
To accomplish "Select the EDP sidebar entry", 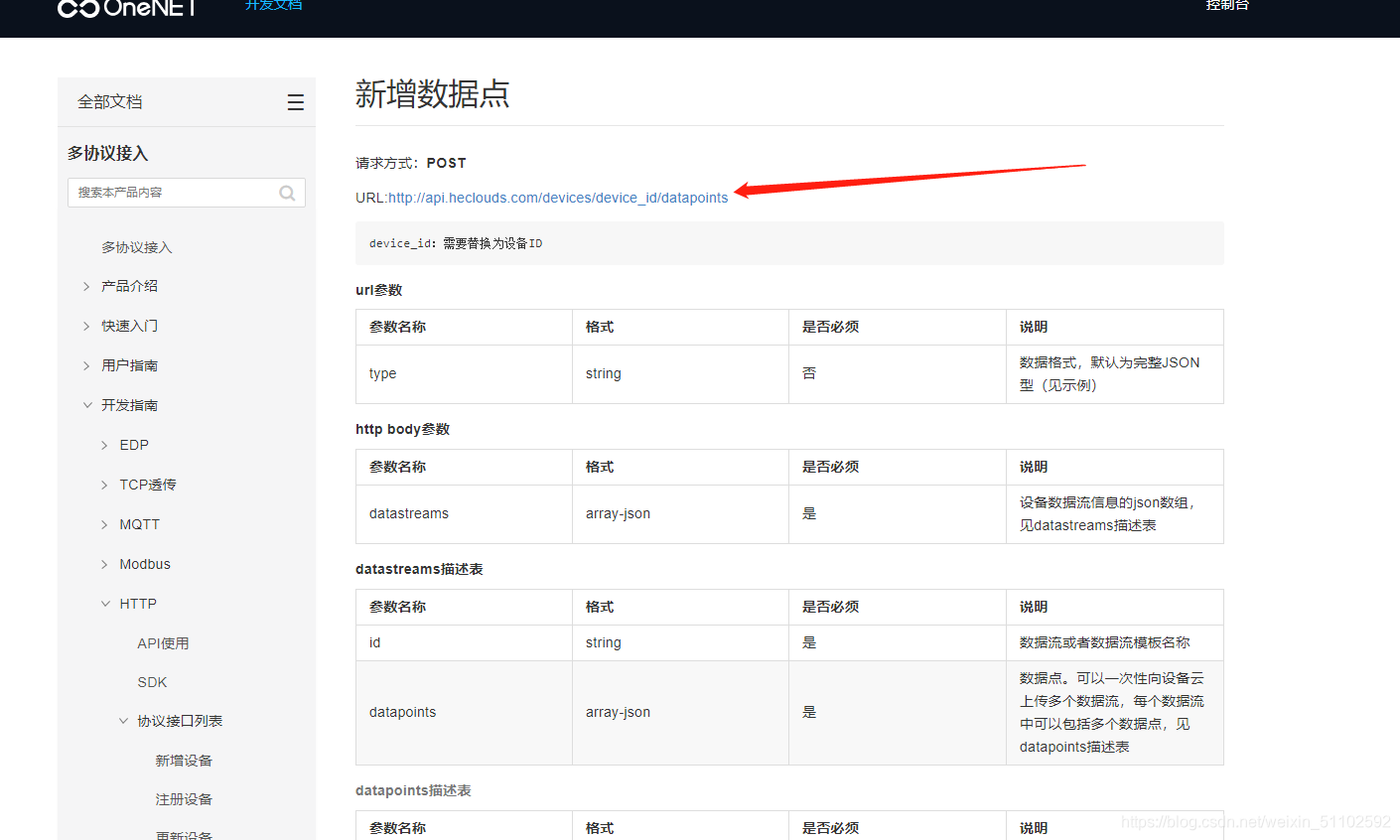I will (x=134, y=445).
